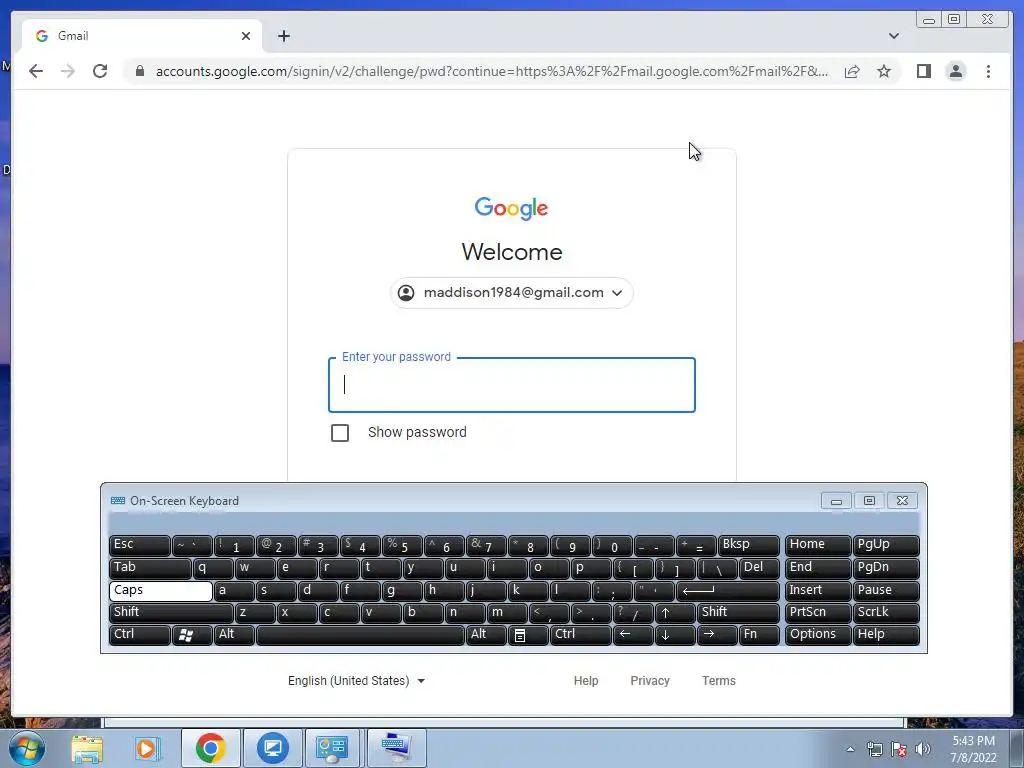Image resolution: width=1024 pixels, height=768 pixels.
Task: Reload the page in Chrome
Action: coord(100,71)
